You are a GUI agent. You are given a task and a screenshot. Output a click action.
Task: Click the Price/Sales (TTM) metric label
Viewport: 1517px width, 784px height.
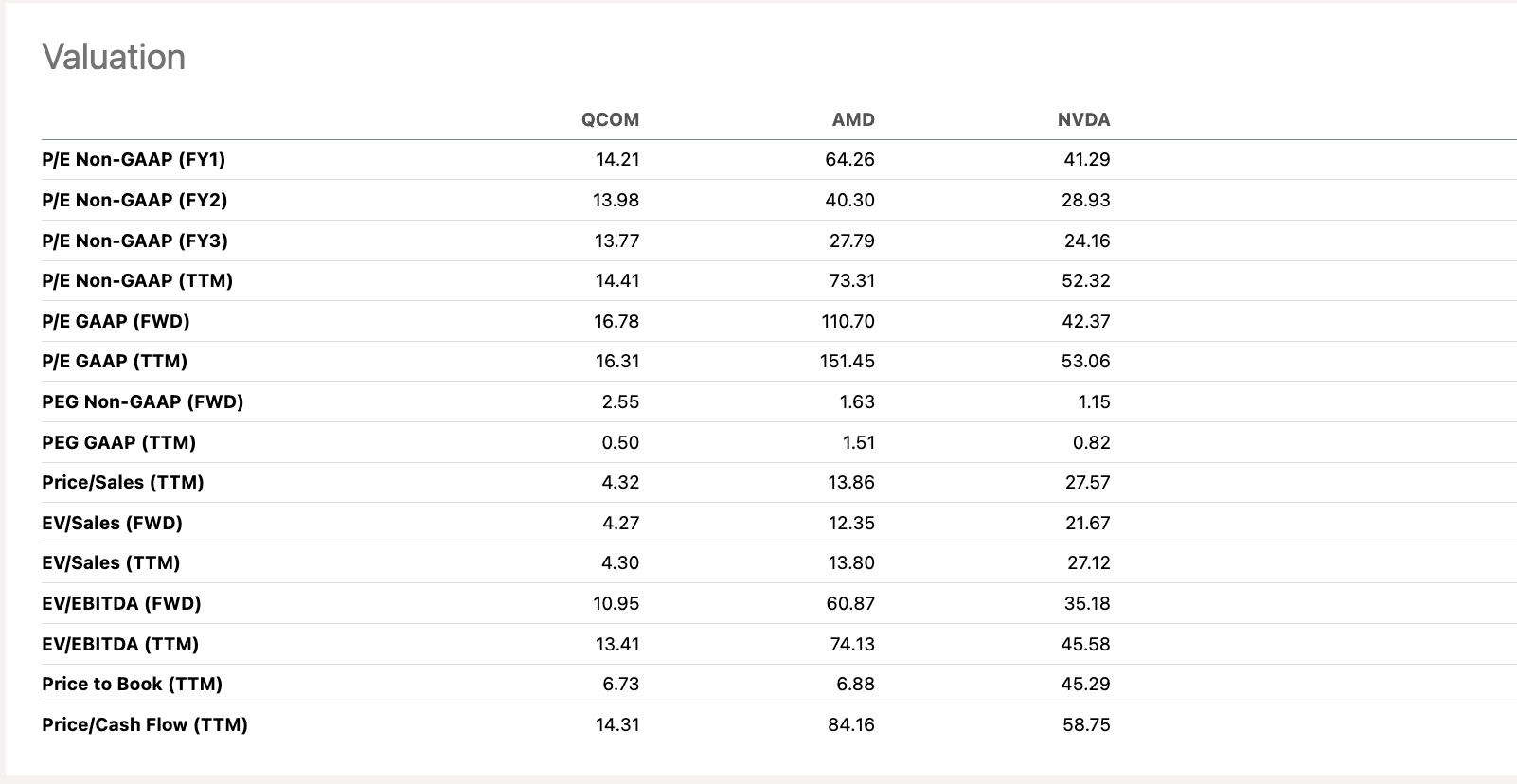pos(123,483)
